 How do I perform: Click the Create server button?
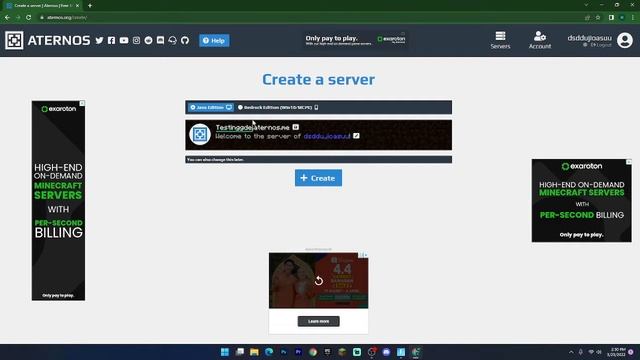pos(318,178)
